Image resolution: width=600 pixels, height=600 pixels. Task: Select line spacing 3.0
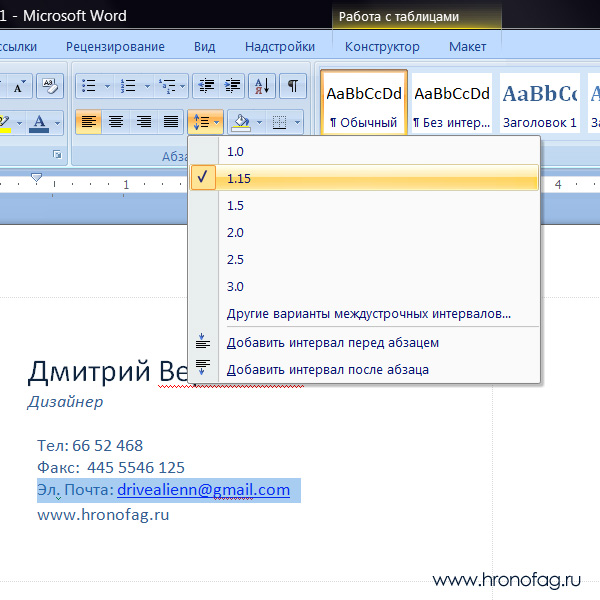(x=364, y=286)
